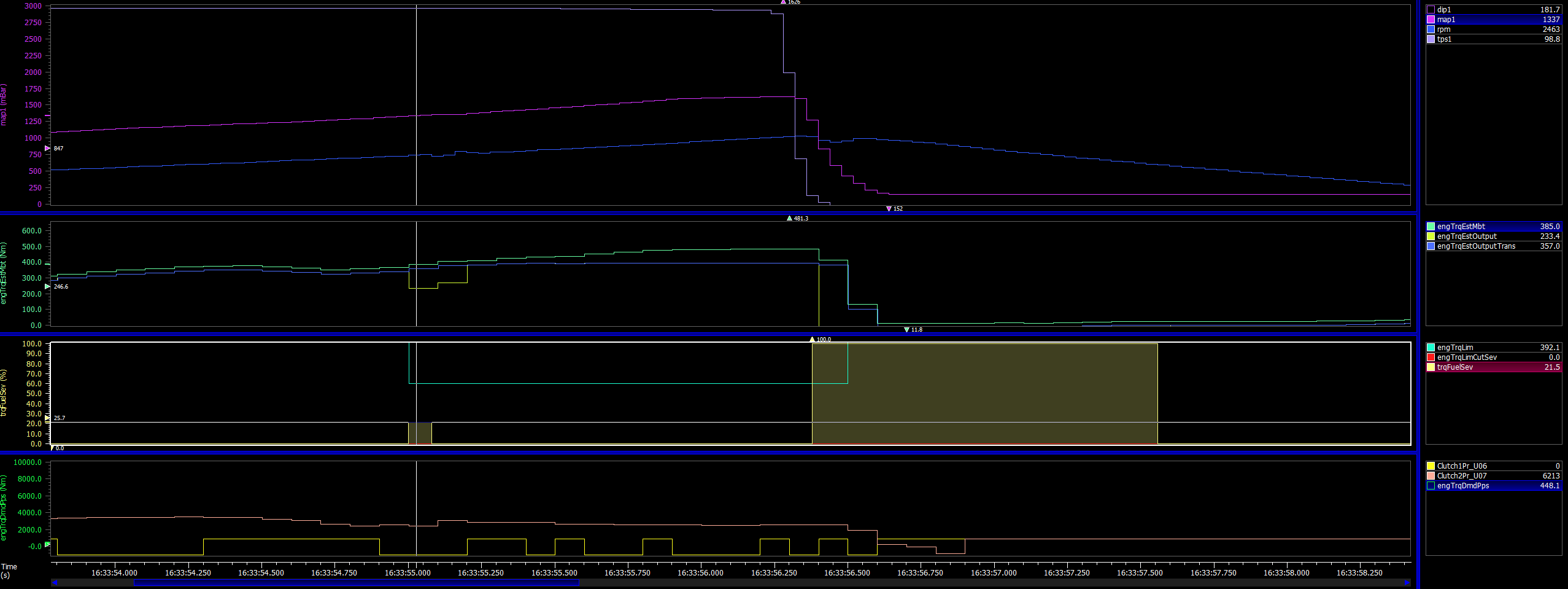Viewport: 1568px width, 589px height.
Task: Click the 1626 maximum marker on map1 chart
Action: [x=784, y=2]
